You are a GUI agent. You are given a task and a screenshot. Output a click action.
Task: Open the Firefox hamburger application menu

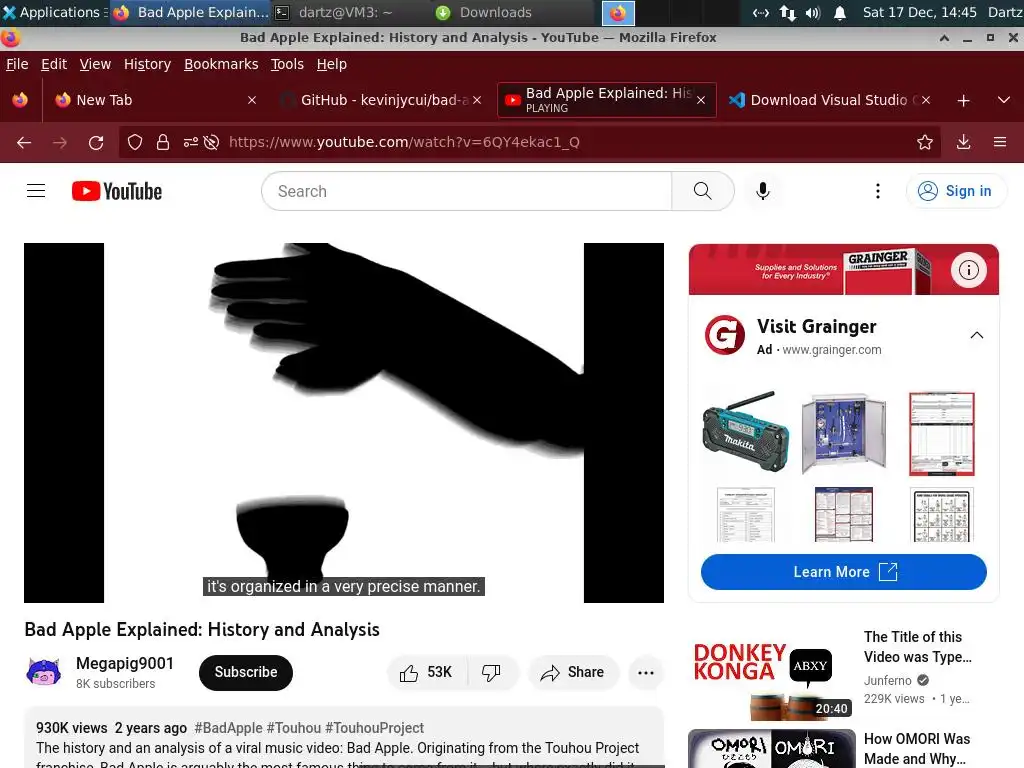pyautogui.click(x=1000, y=142)
